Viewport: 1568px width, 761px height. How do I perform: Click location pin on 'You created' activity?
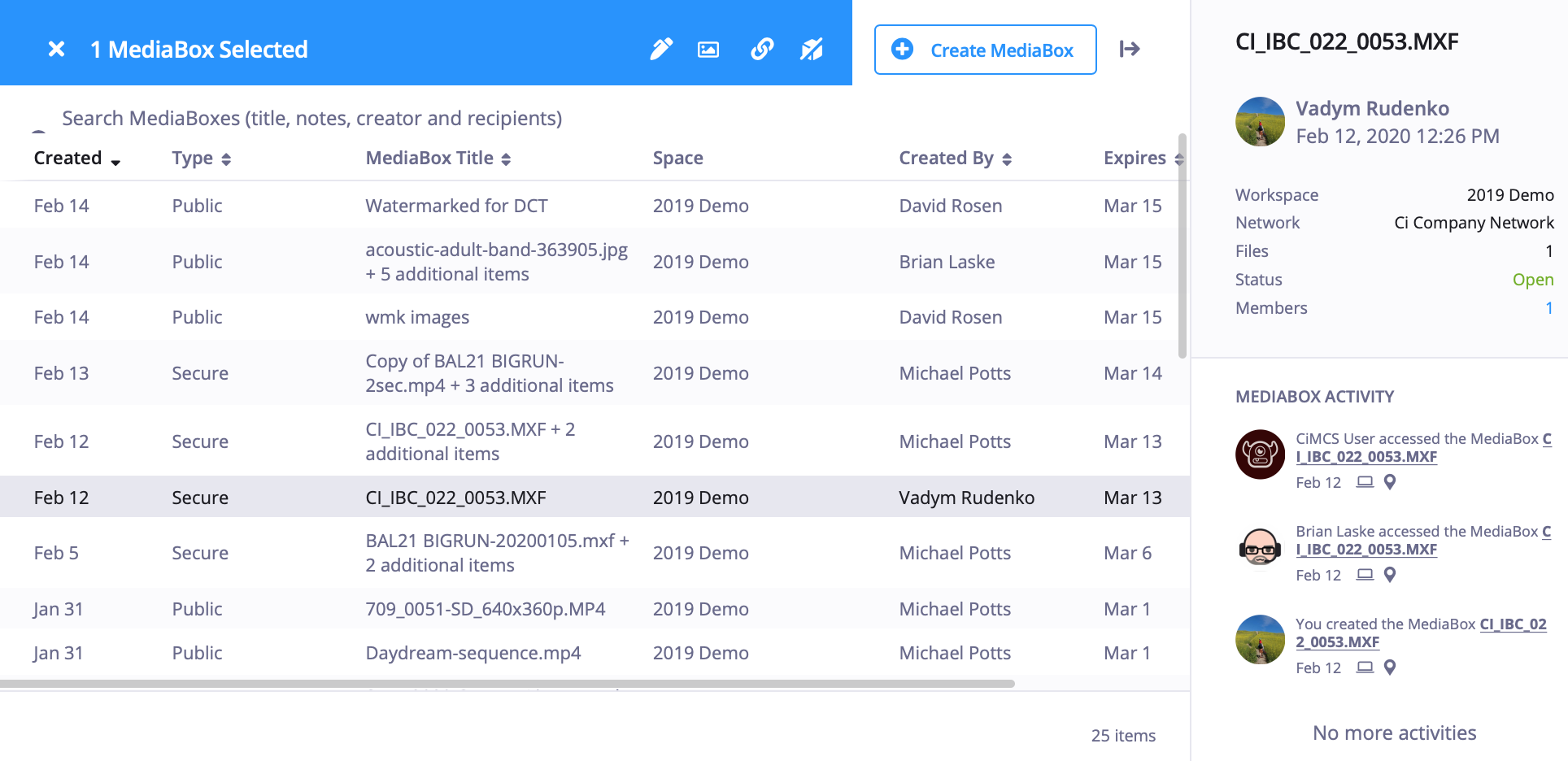coord(1390,668)
